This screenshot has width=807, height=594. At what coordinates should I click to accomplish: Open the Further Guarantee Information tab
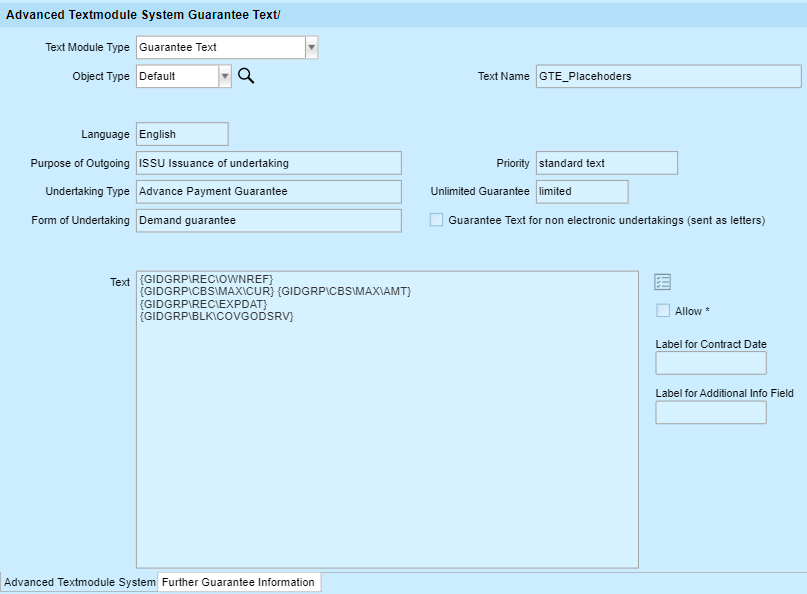pyautogui.click(x=238, y=582)
